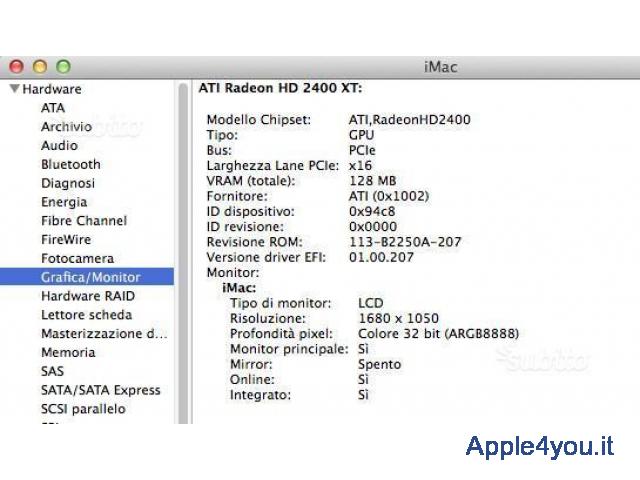Select Diagnosi in the hardware list
640x480 pixels.
click(68, 183)
